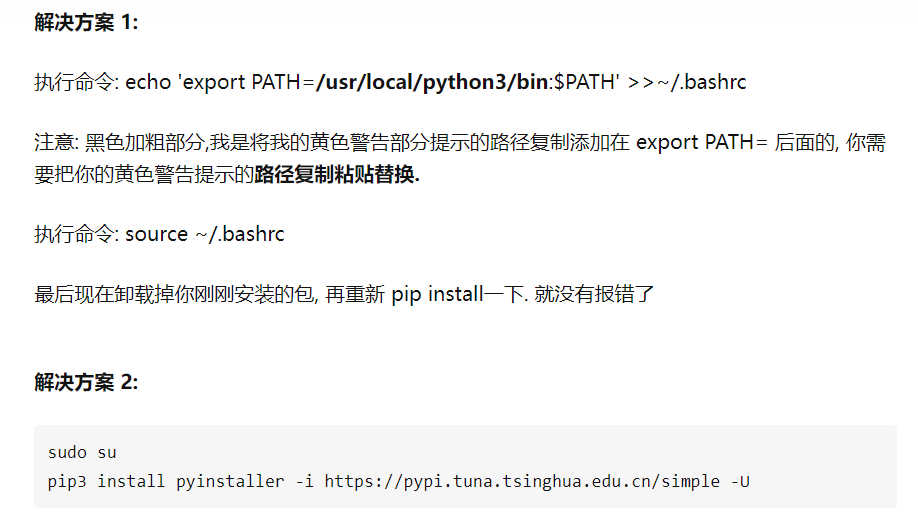Click the "解决方案 2:" heading

pyautogui.click(x=86, y=382)
